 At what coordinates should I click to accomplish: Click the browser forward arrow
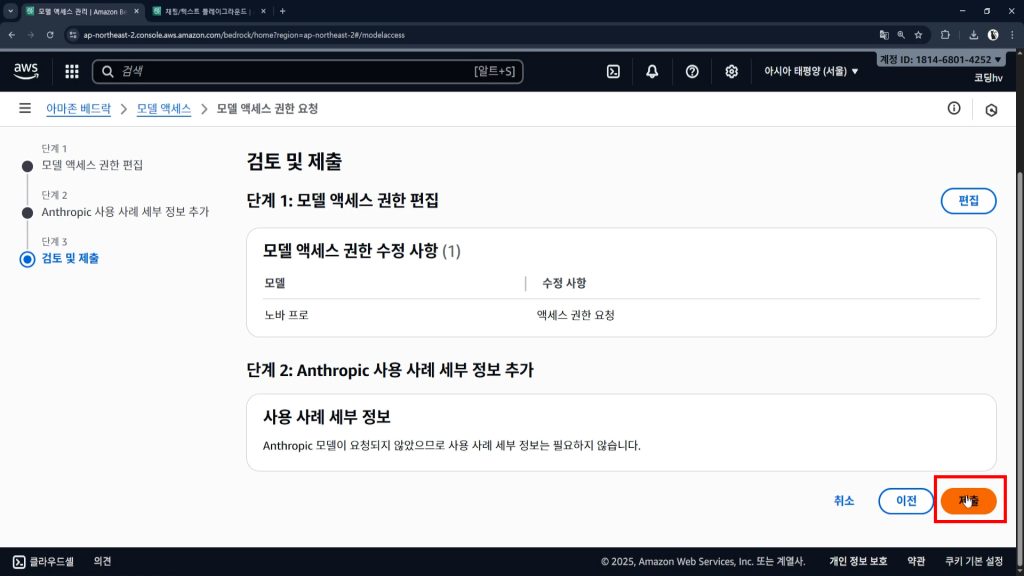31,35
